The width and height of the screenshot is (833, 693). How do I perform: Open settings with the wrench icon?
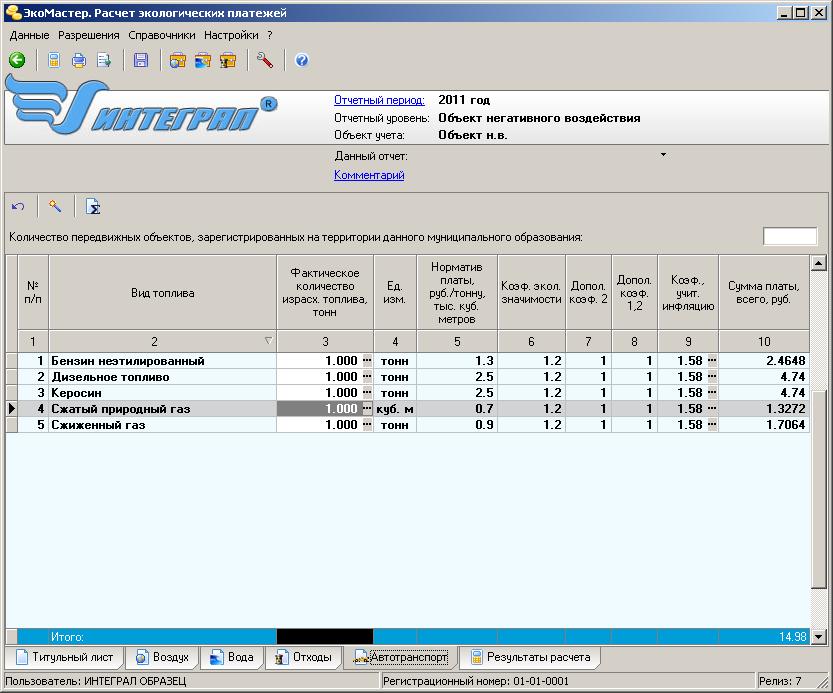(x=265, y=60)
